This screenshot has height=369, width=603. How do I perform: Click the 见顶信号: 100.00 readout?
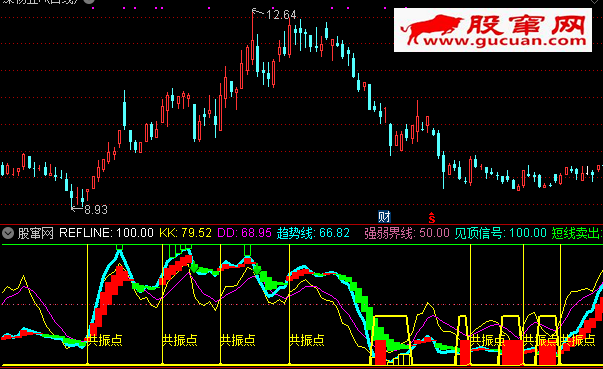click(500, 233)
